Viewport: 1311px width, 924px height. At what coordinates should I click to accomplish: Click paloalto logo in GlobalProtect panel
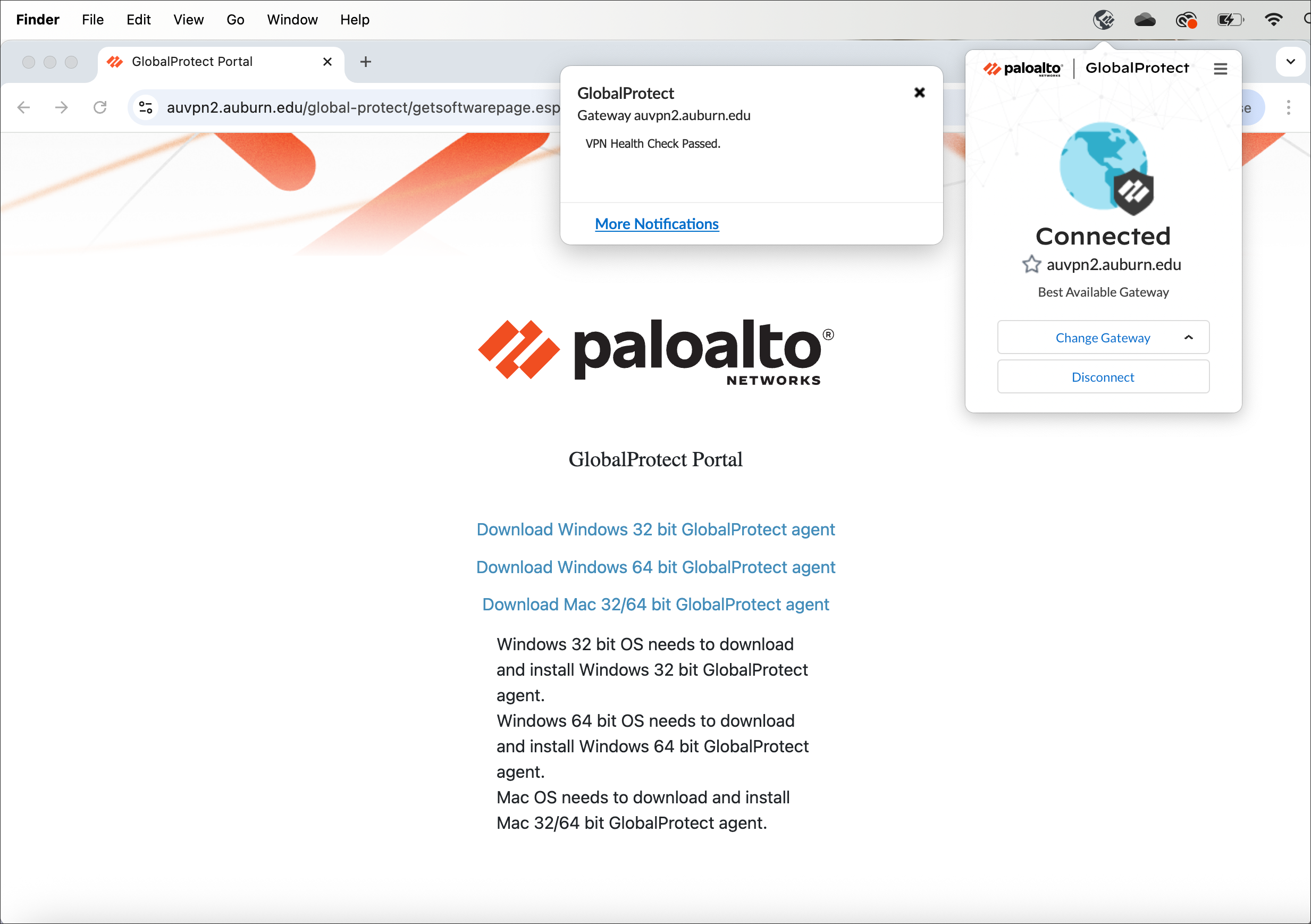[x=1022, y=69]
